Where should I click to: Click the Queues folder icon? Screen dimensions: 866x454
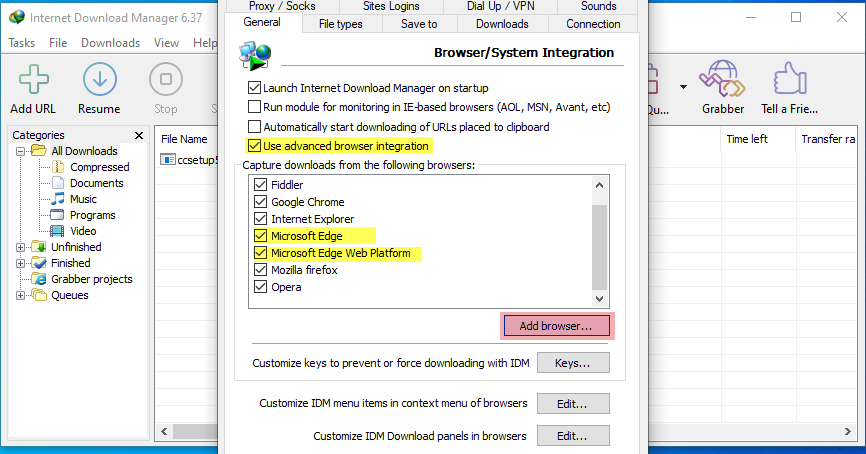point(39,295)
